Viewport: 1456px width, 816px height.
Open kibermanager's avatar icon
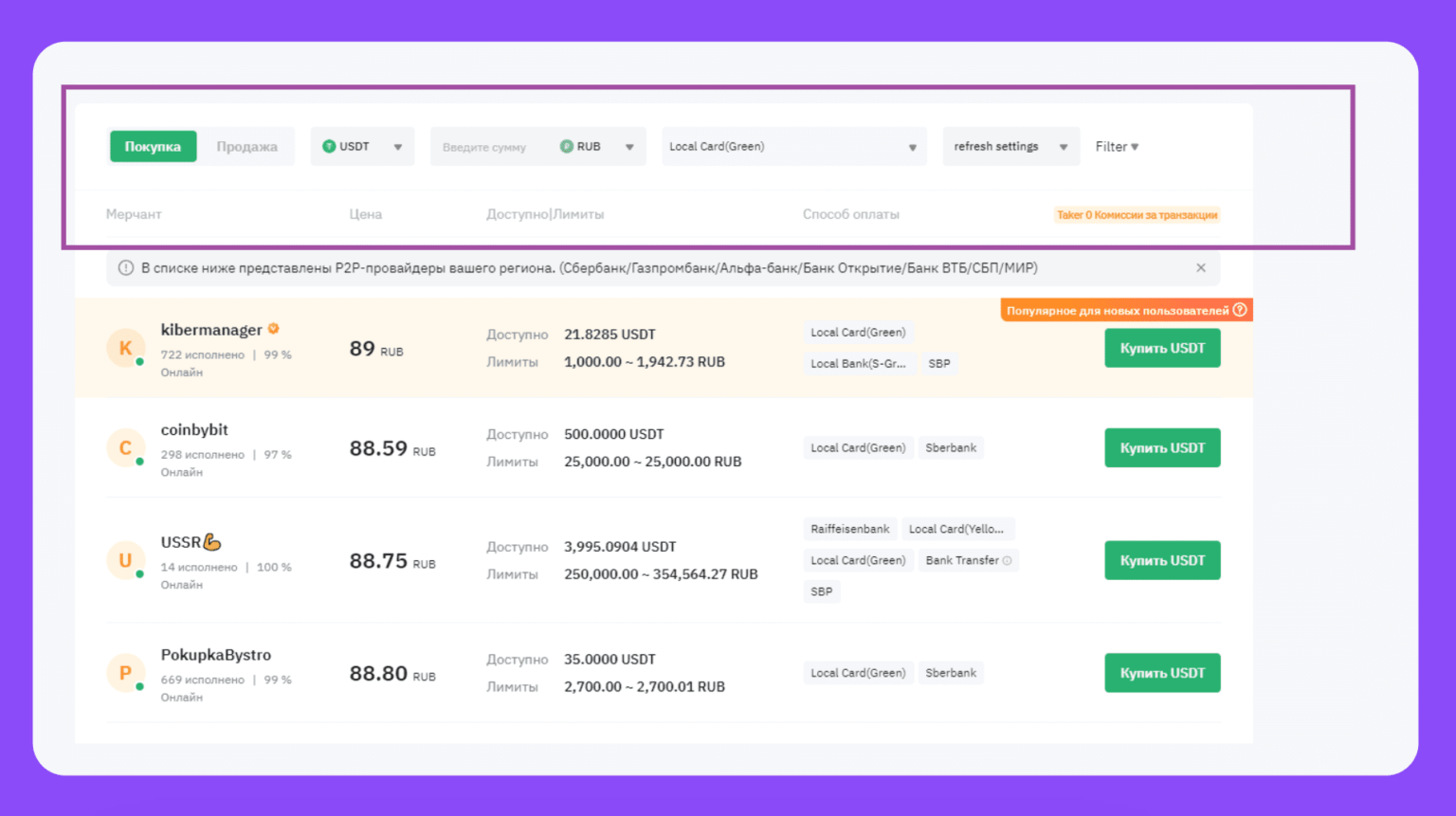[x=126, y=348]
